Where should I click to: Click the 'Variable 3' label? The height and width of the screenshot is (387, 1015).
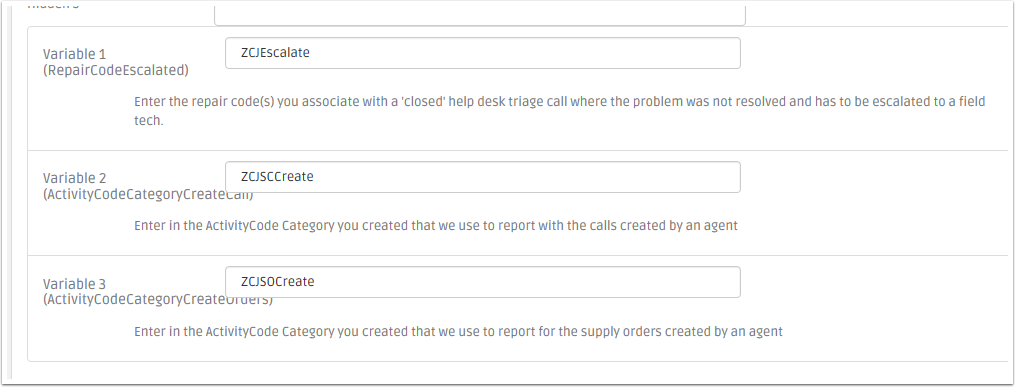tap(74, 284)
